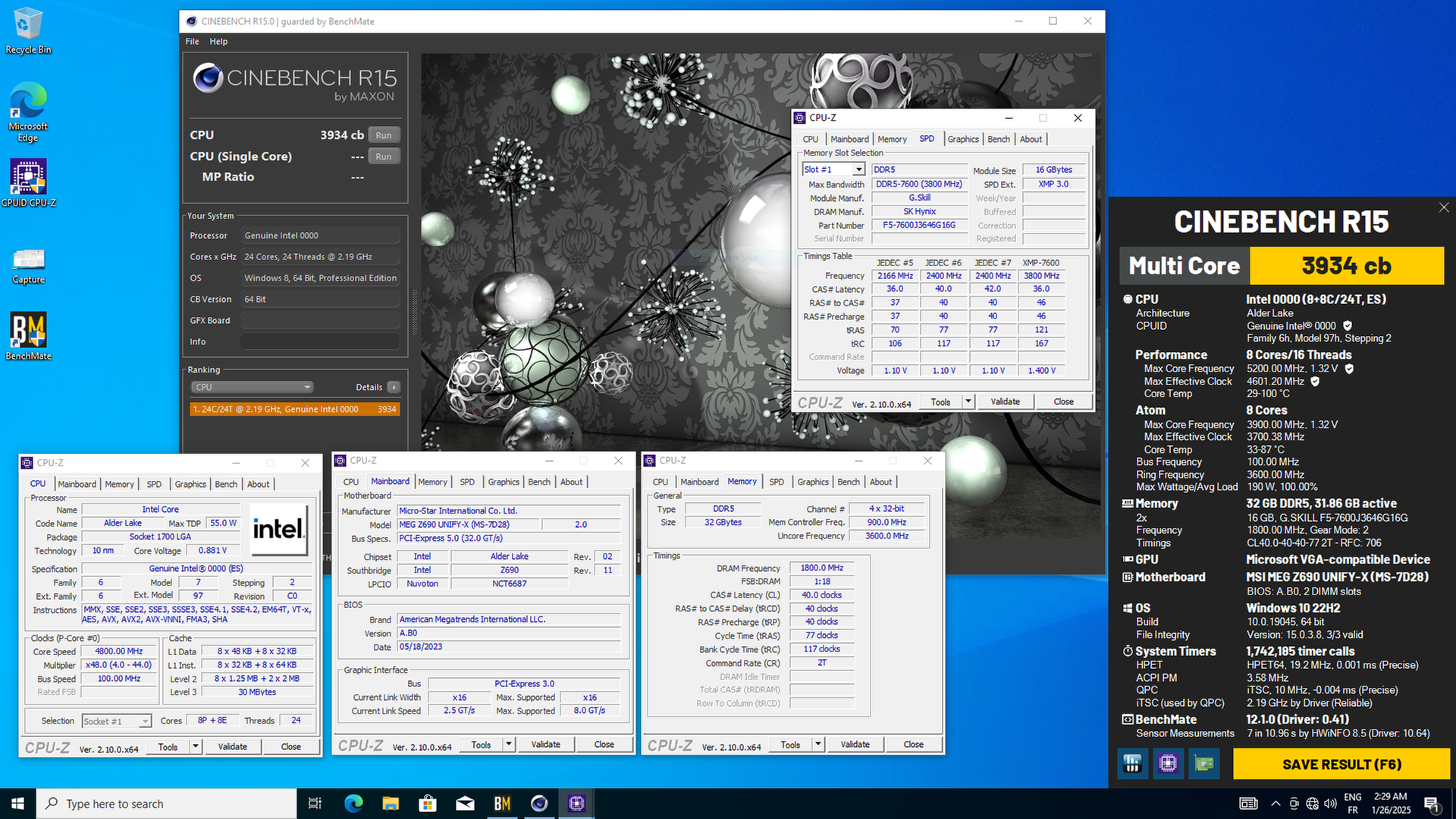Click the GFX Board field in Cinebench

coord(320,320)
